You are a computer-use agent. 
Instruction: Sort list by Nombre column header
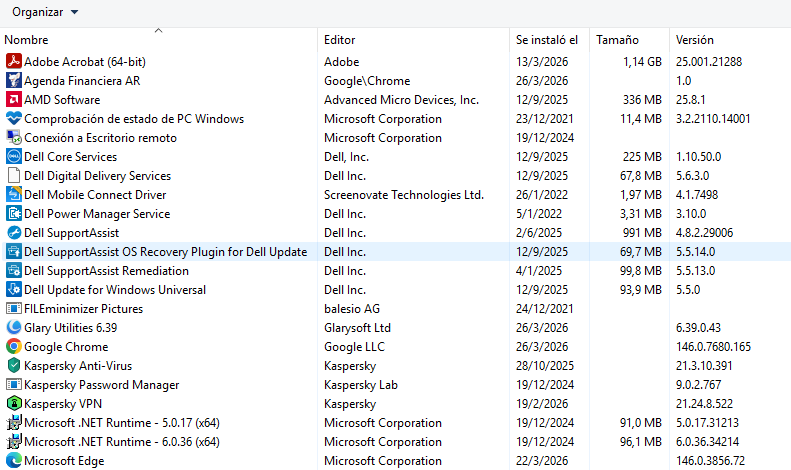(x=26, y=40)
